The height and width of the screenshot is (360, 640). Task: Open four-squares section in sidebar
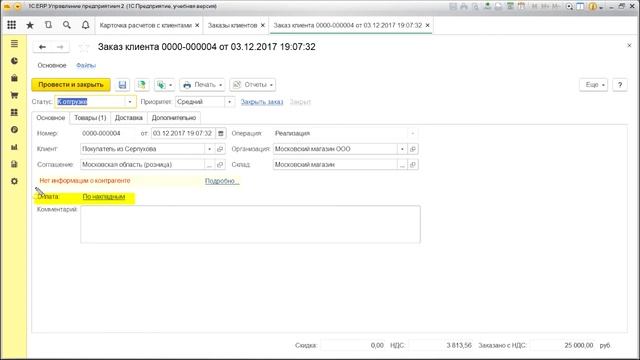tap(14, 112)
